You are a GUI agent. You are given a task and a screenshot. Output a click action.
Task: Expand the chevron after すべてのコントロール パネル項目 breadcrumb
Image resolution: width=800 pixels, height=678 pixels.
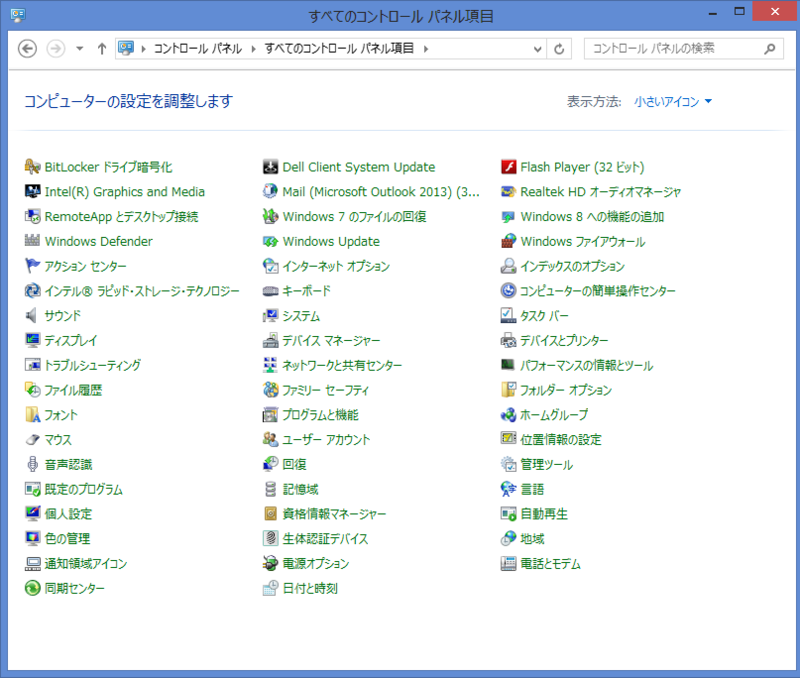click(x=426, y=49)
